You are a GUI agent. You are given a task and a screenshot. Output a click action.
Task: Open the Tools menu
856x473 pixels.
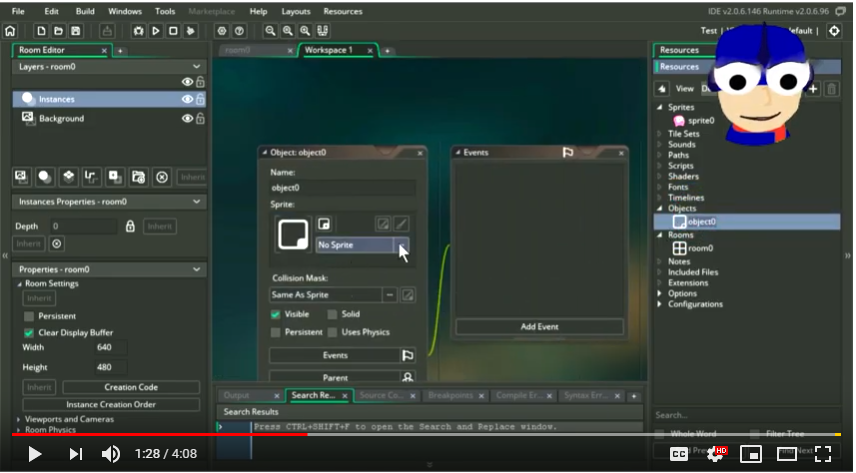165,11
